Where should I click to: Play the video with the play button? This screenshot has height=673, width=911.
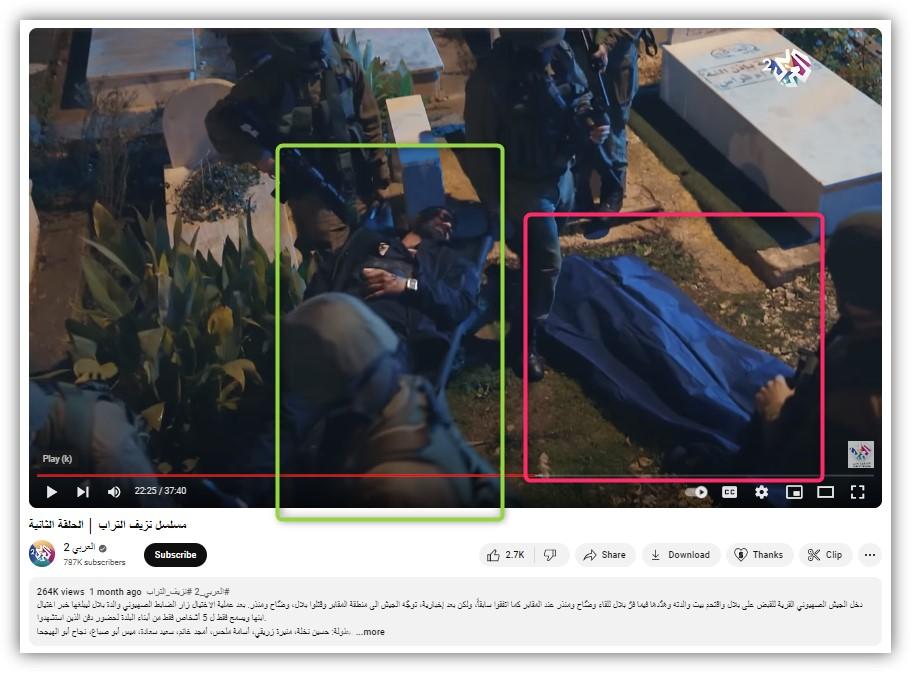point(52,492)
